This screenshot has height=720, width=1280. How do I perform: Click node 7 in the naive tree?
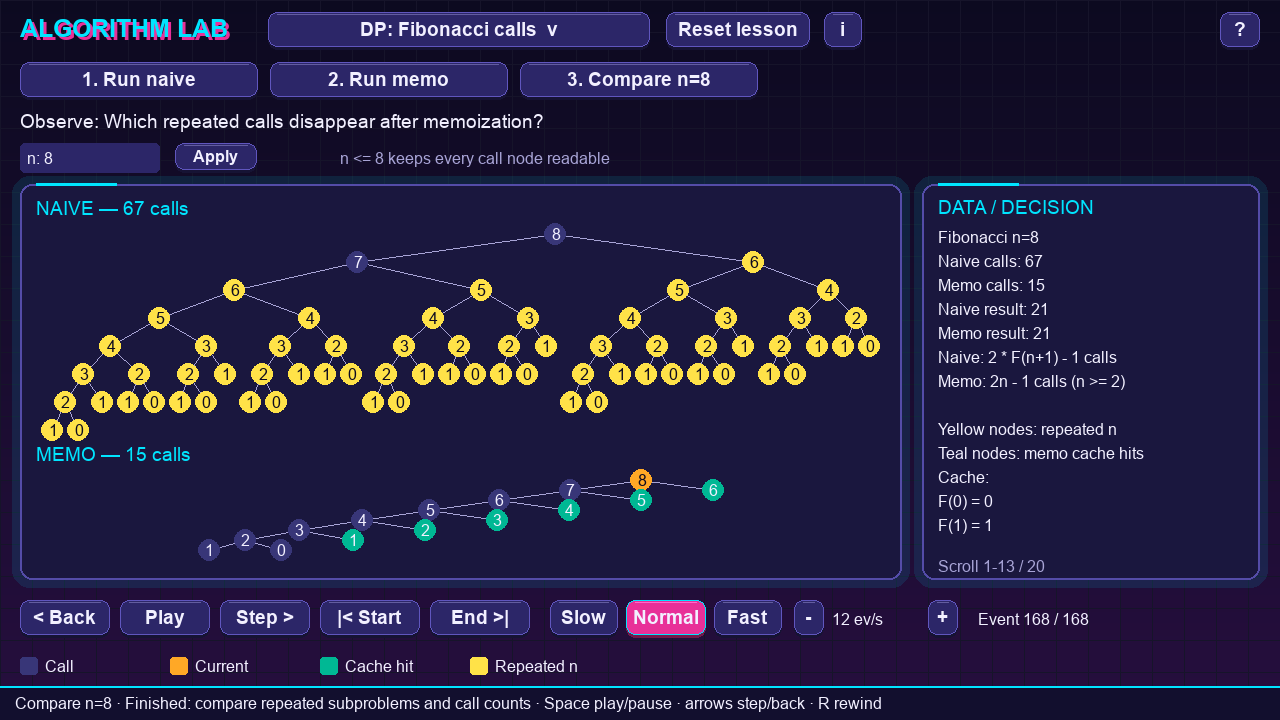click(357, 263)
